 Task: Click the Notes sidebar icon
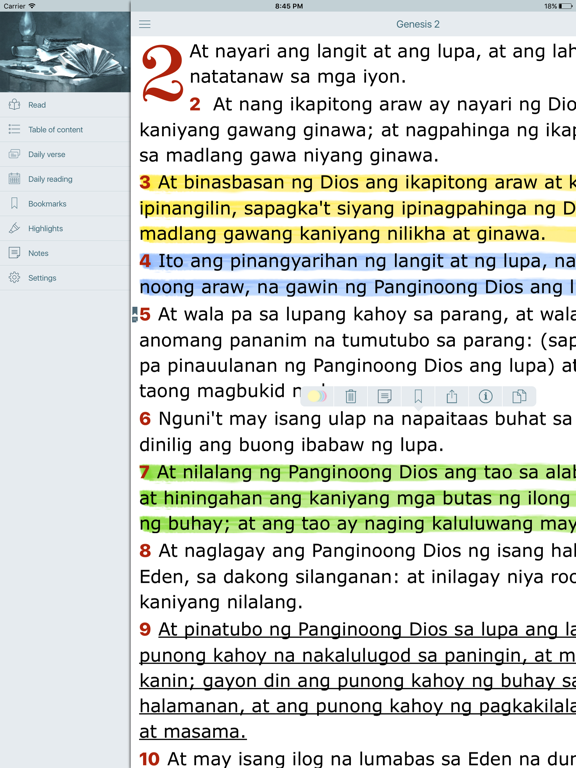[x=14, y=253]
